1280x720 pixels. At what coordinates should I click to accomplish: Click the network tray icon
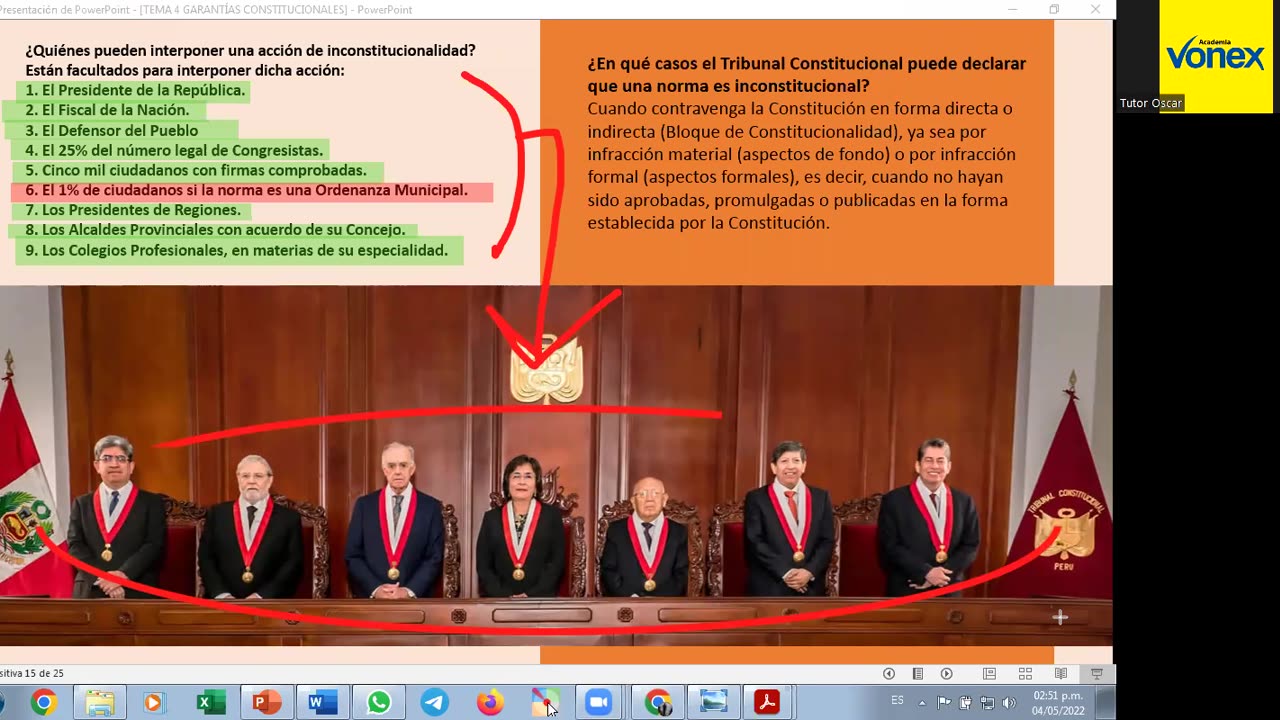pos(988,702)
